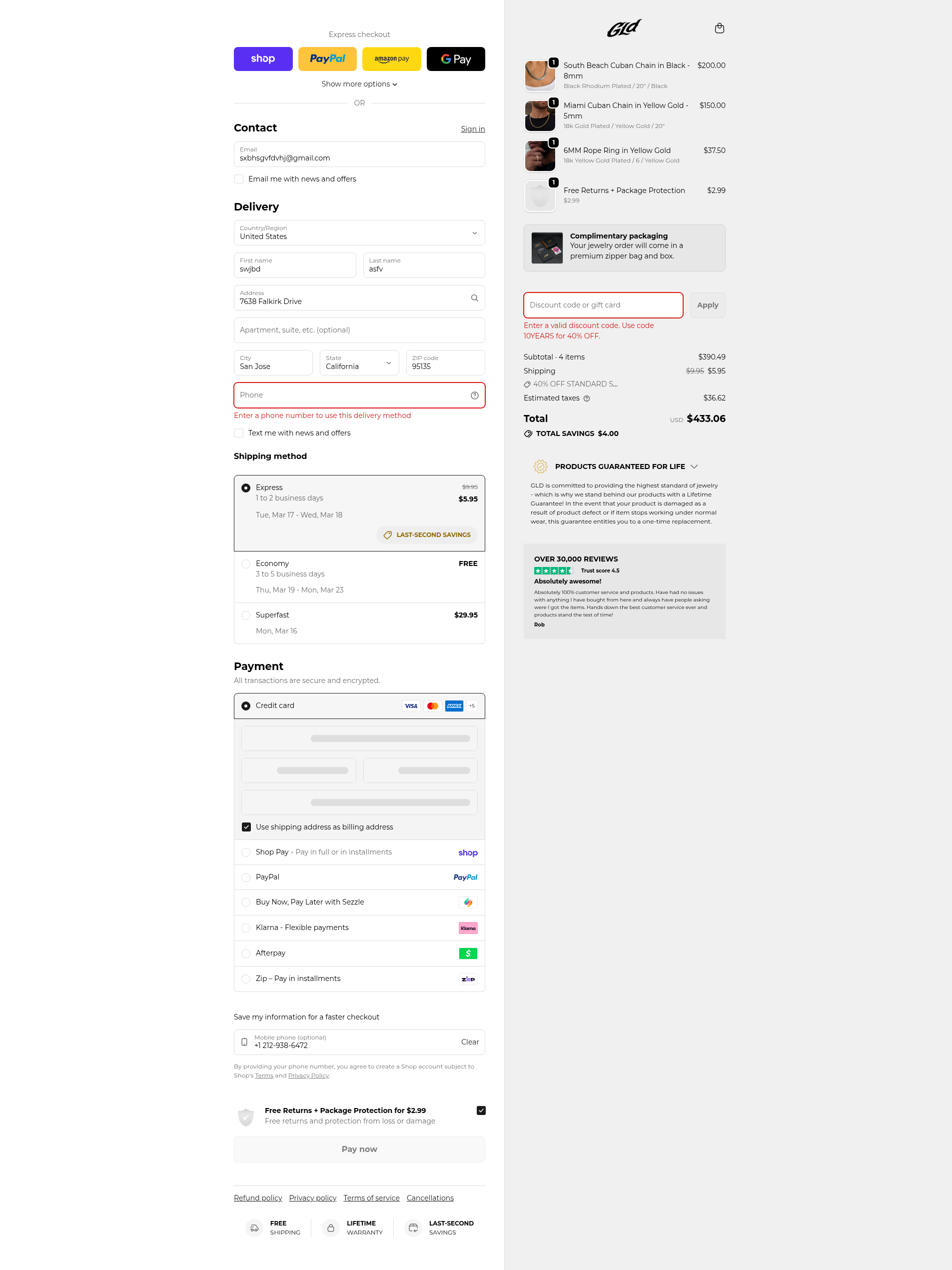Check Email me with news and offers

point(239,179)
